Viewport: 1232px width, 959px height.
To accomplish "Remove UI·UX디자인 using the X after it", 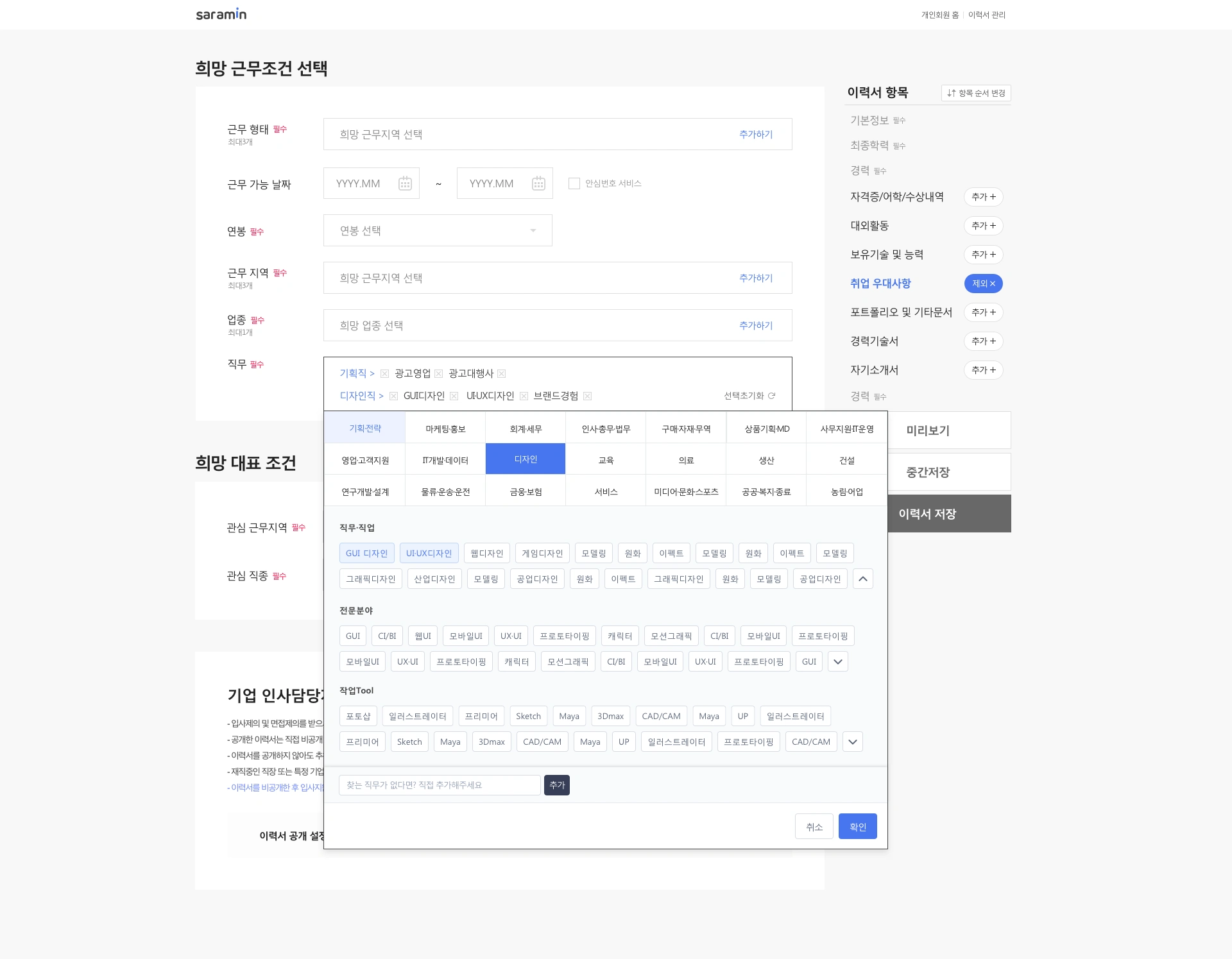I will [524, 396].
